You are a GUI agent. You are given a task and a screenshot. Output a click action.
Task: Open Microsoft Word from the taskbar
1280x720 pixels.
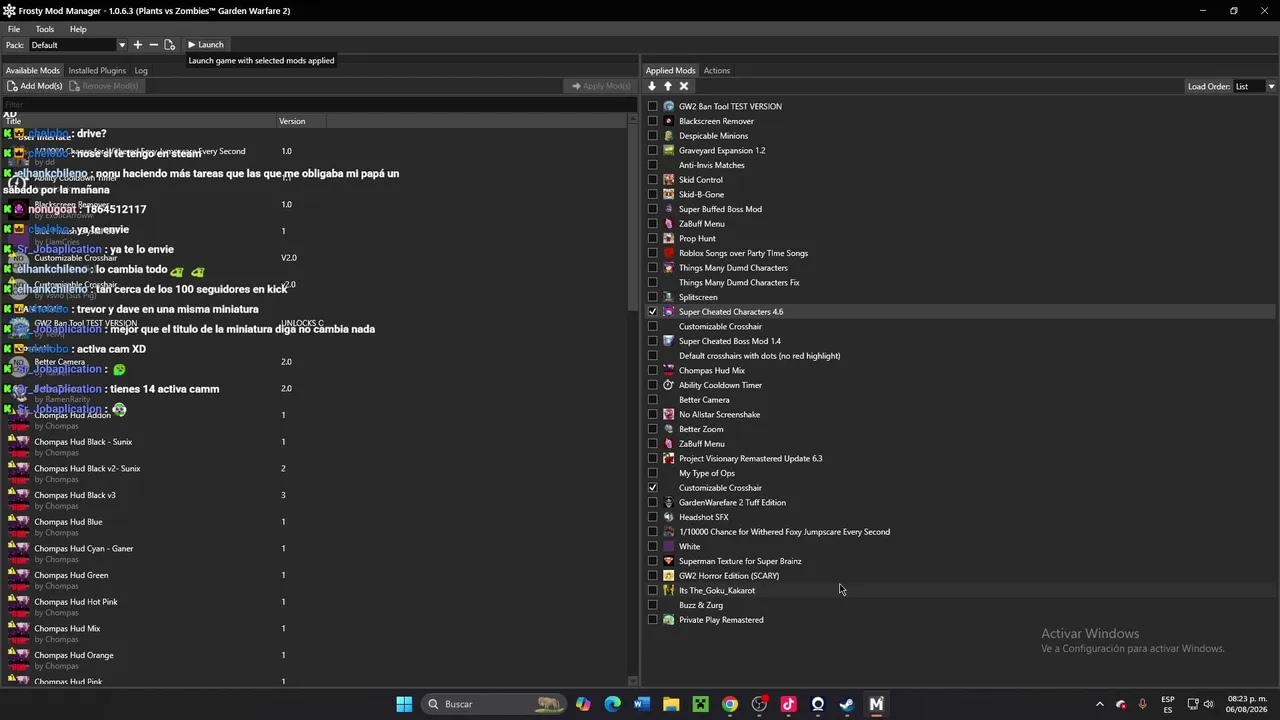point(642,704)
